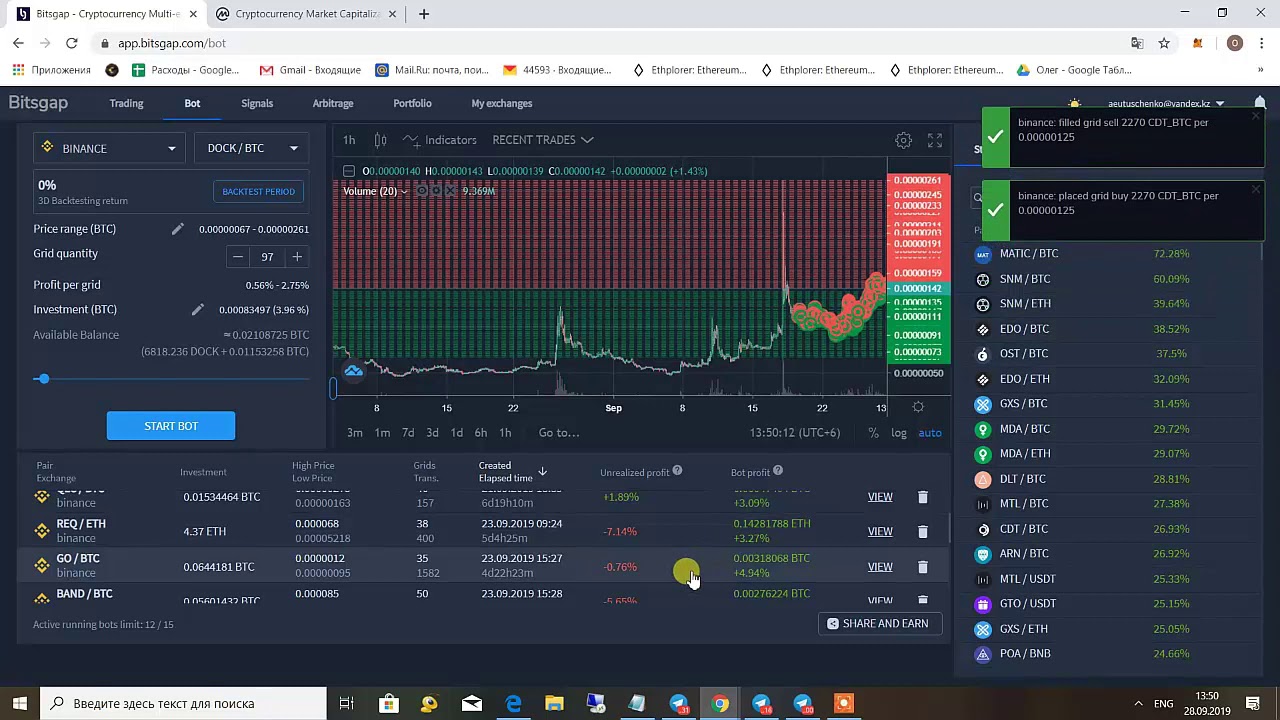Remove Volume indicator with X icon

(451, 191)
